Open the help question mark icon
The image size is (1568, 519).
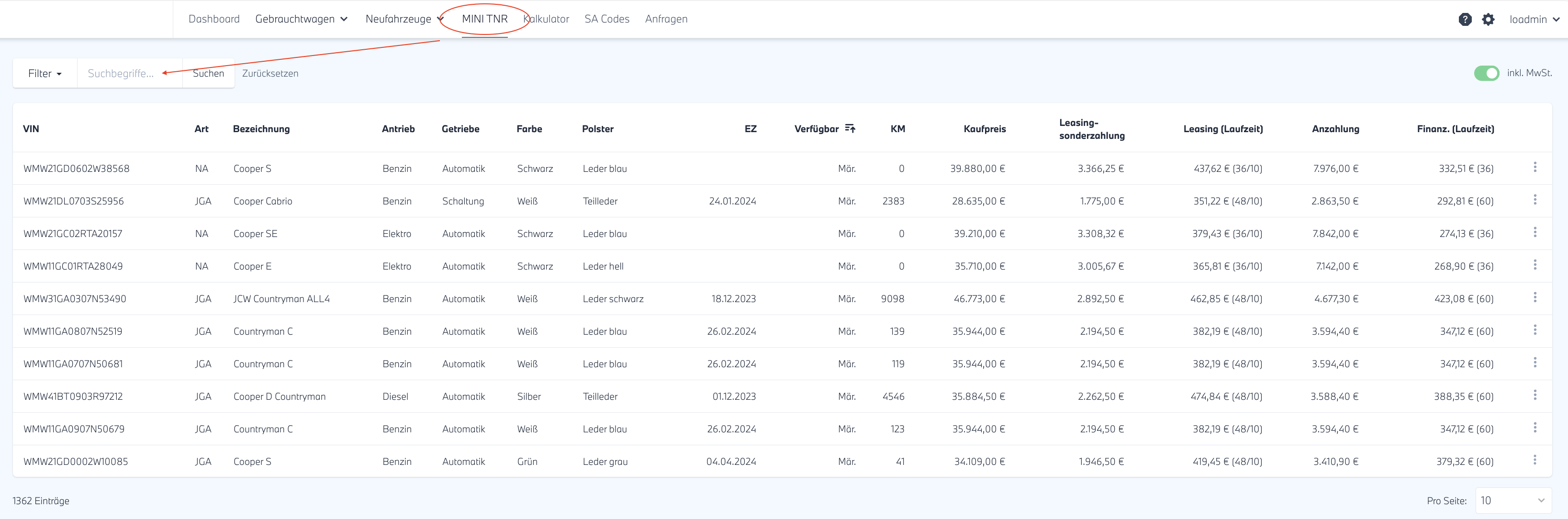tap(1465, 20)
